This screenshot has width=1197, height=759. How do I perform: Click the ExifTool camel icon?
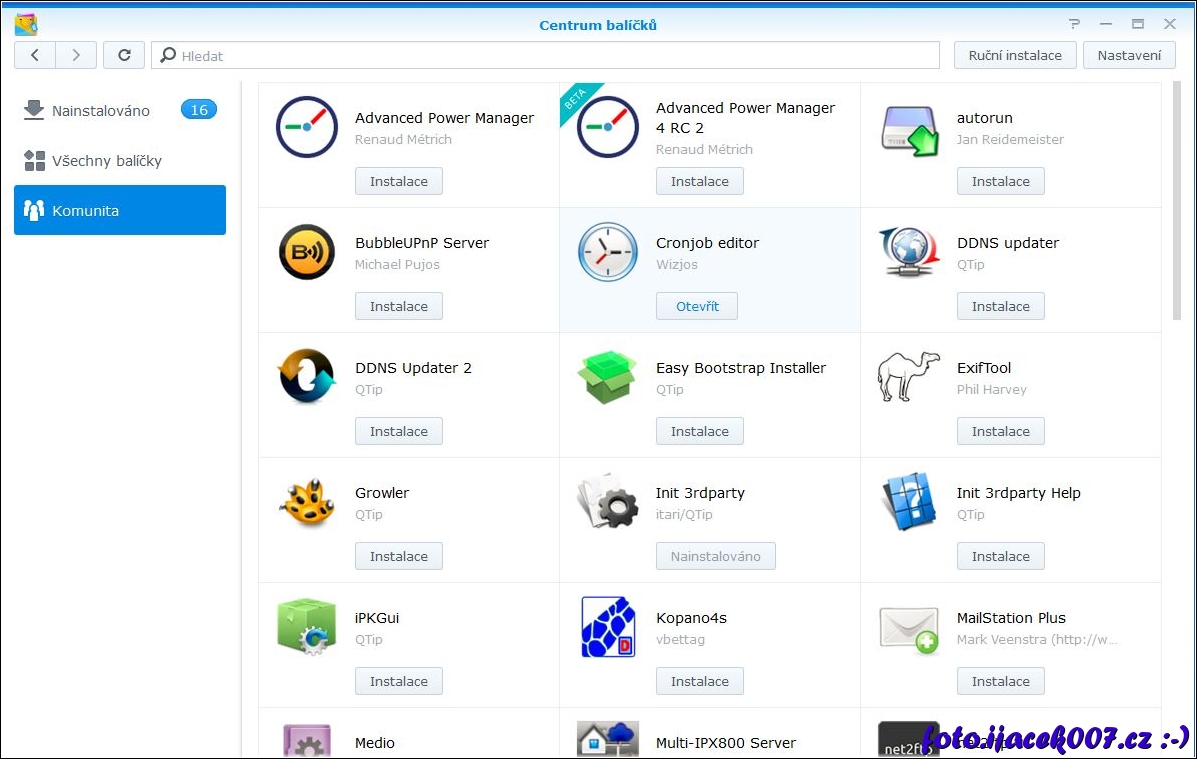coord(909,377)
